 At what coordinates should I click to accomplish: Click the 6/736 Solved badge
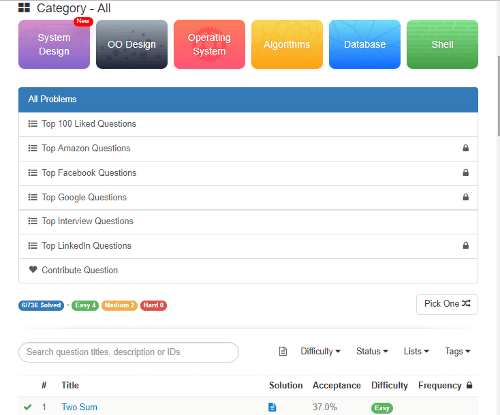[x=41, y=305]
